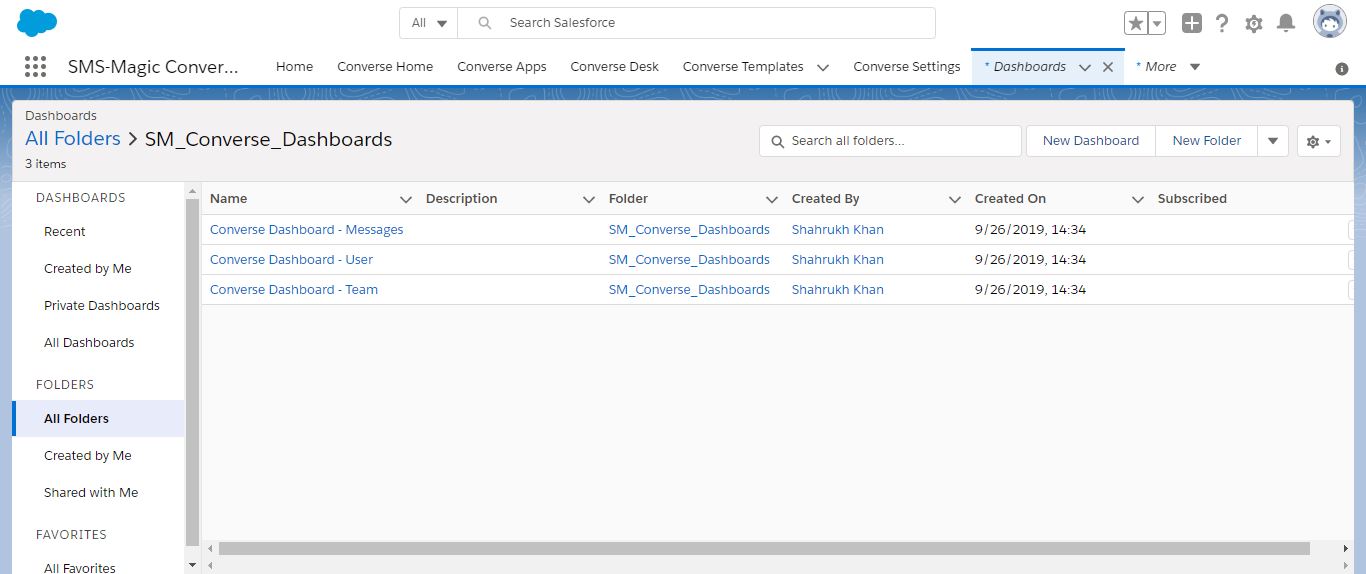Open the Name column sort menu
This screenshot has height=574, width=1366.
click(405, 199)
